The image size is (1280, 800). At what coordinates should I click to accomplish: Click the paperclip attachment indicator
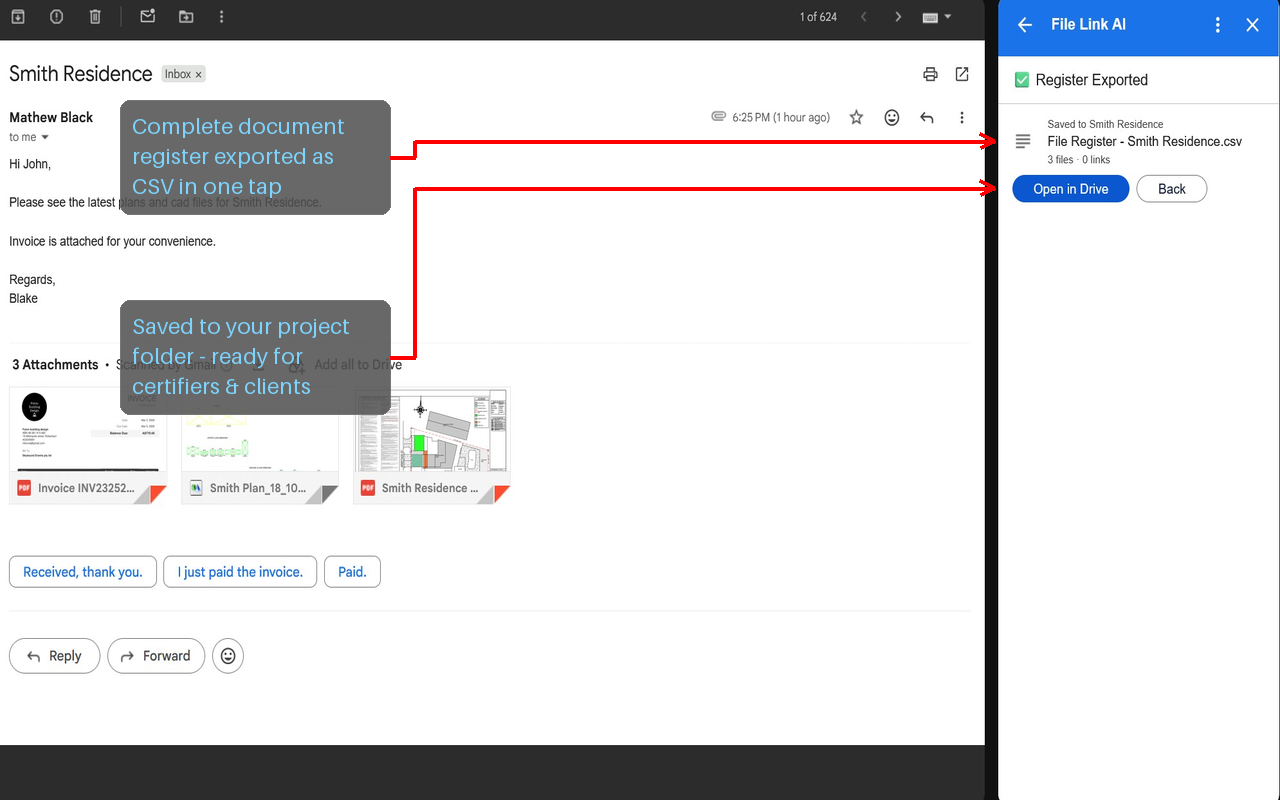(718, 117)
